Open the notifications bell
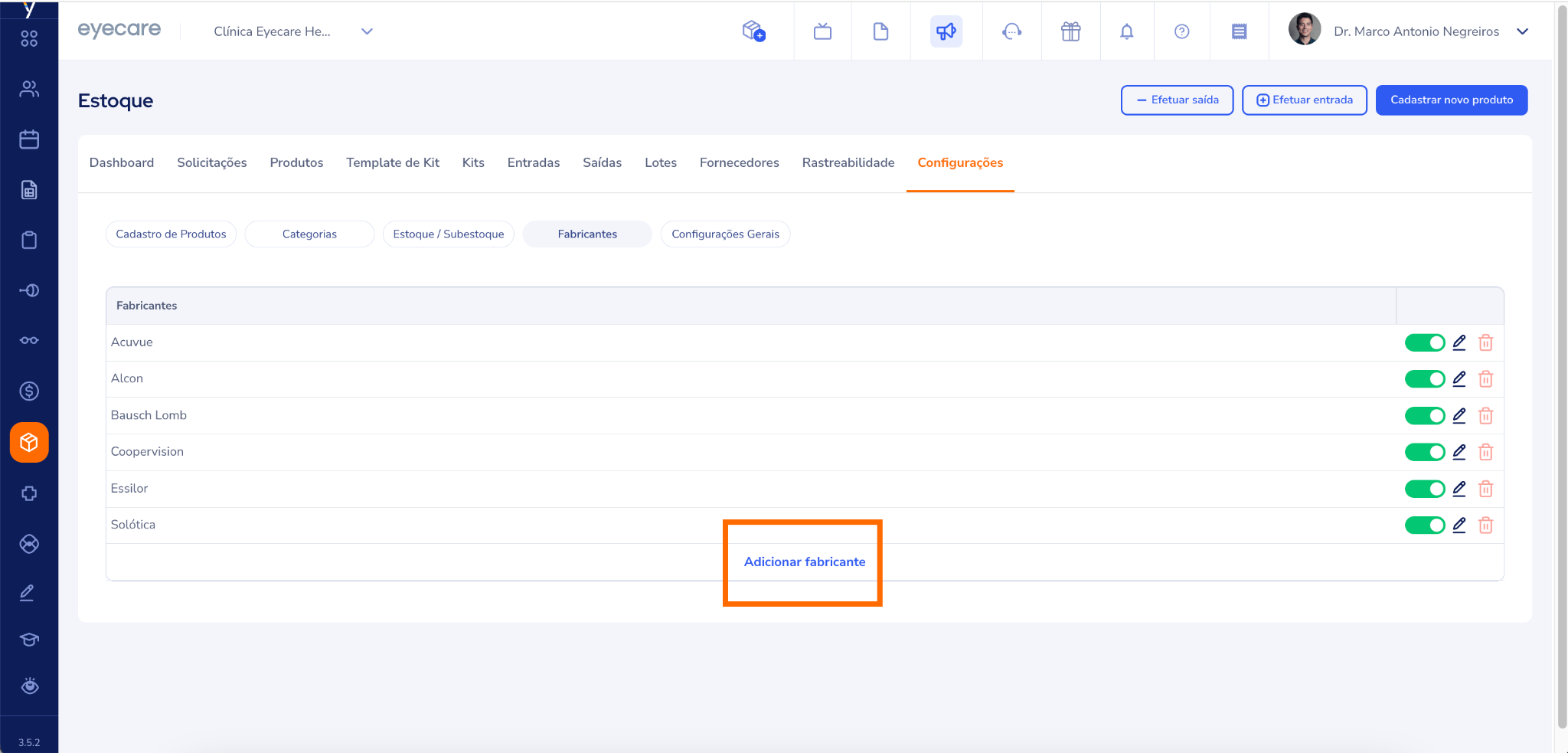 coord(1126,31)
